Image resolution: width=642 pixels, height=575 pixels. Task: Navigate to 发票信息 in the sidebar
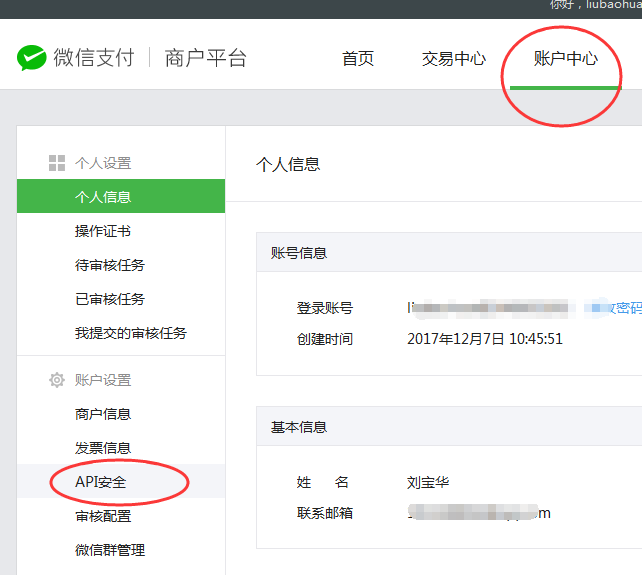pyautogui.click(x=103, y=448)
